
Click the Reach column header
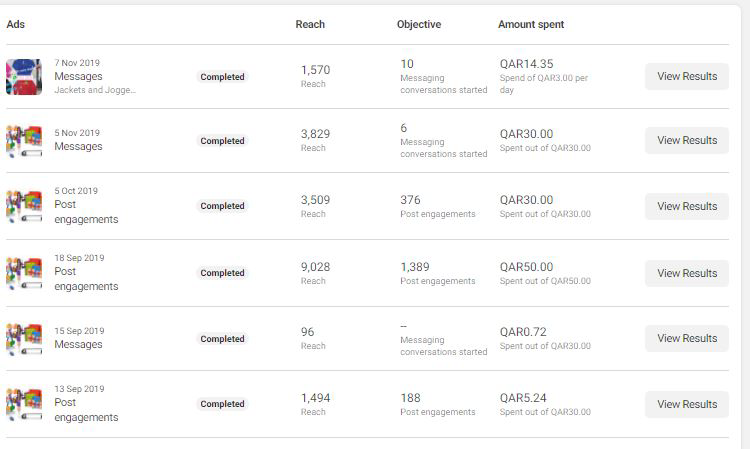(x=310, y=24)
